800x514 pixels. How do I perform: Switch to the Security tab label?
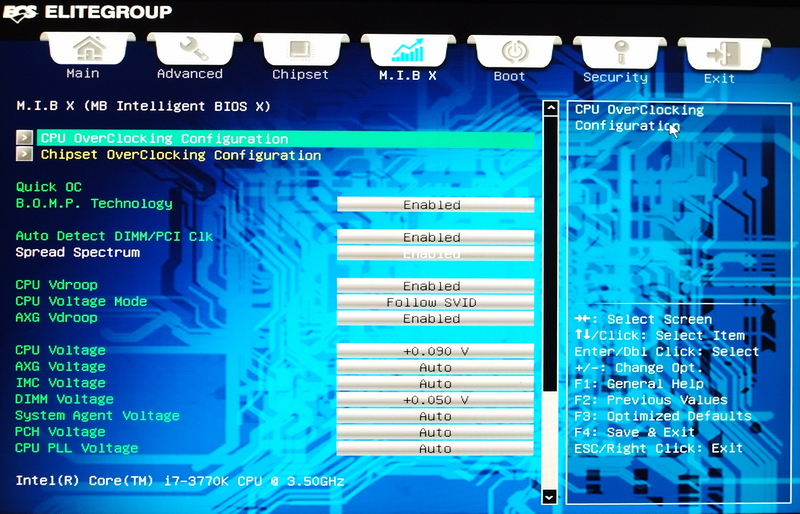pos(615,78)
